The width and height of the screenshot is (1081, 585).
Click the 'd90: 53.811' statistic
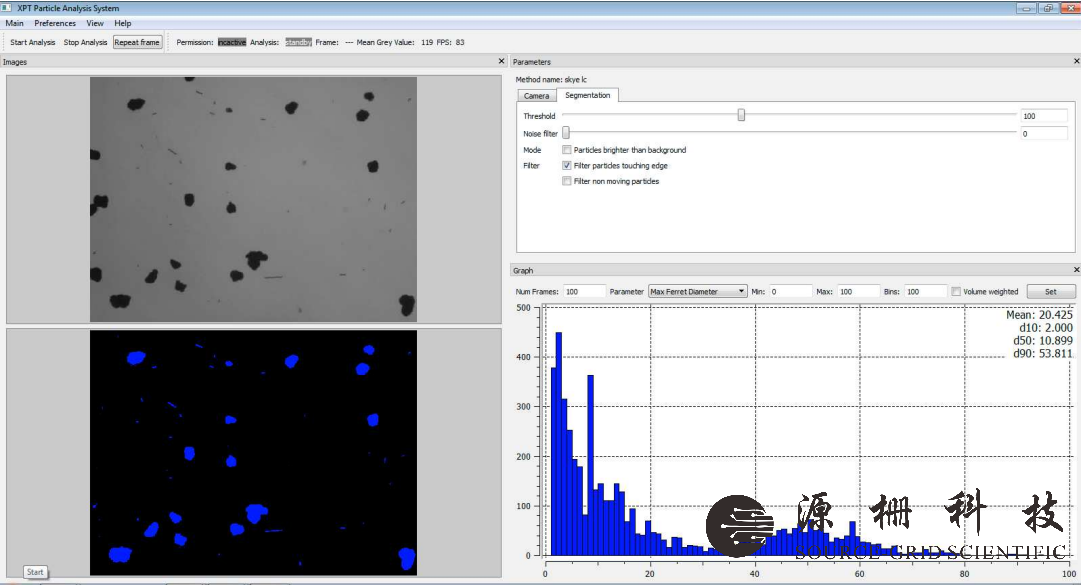1043,354
